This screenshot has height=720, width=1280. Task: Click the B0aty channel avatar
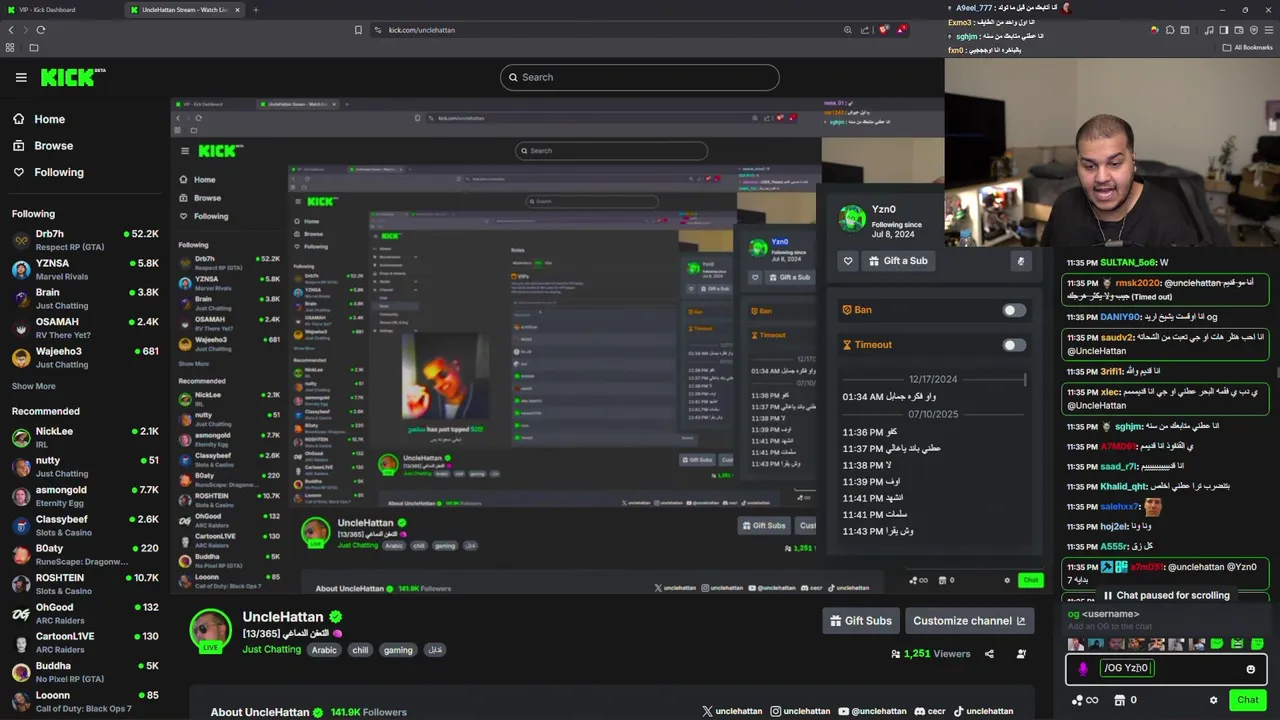click(21, 555)
